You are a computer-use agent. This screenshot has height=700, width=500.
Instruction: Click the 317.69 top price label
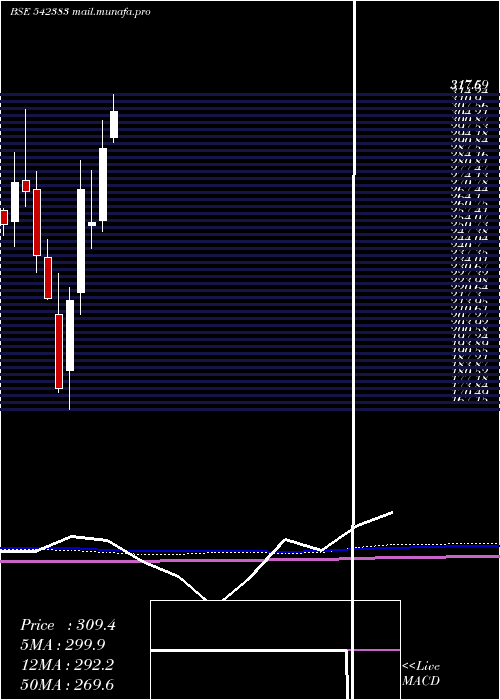(x=469, y=84)
